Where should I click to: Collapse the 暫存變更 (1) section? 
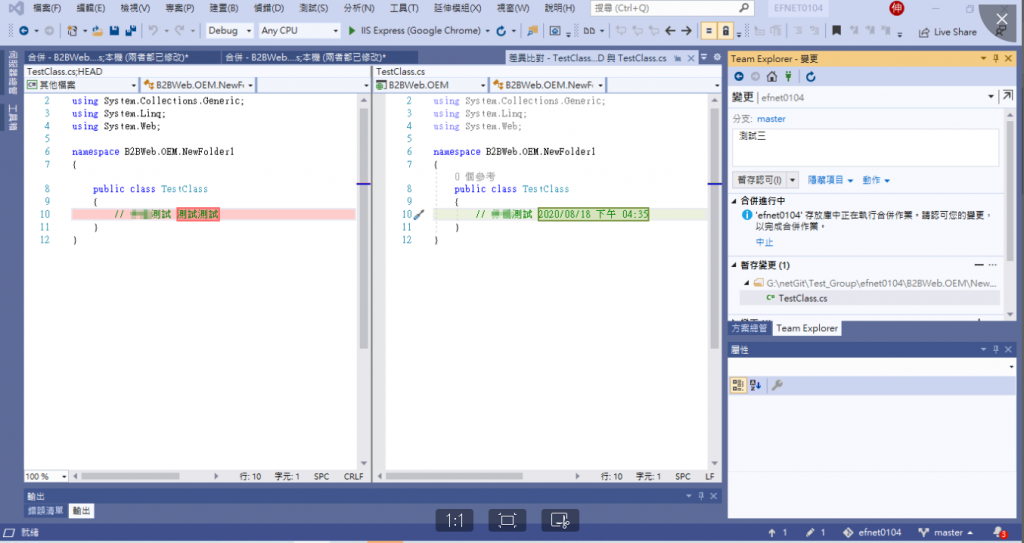click(x=734, y=265)
